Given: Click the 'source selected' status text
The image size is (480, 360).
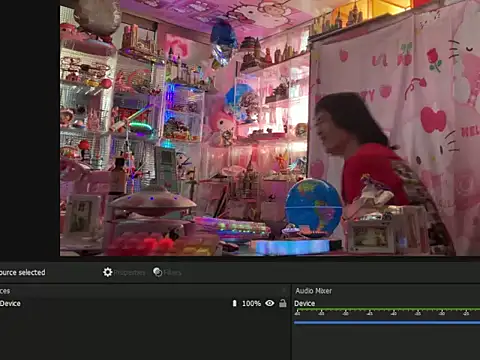Looking at the screenshot, I should tap(22, 272).
